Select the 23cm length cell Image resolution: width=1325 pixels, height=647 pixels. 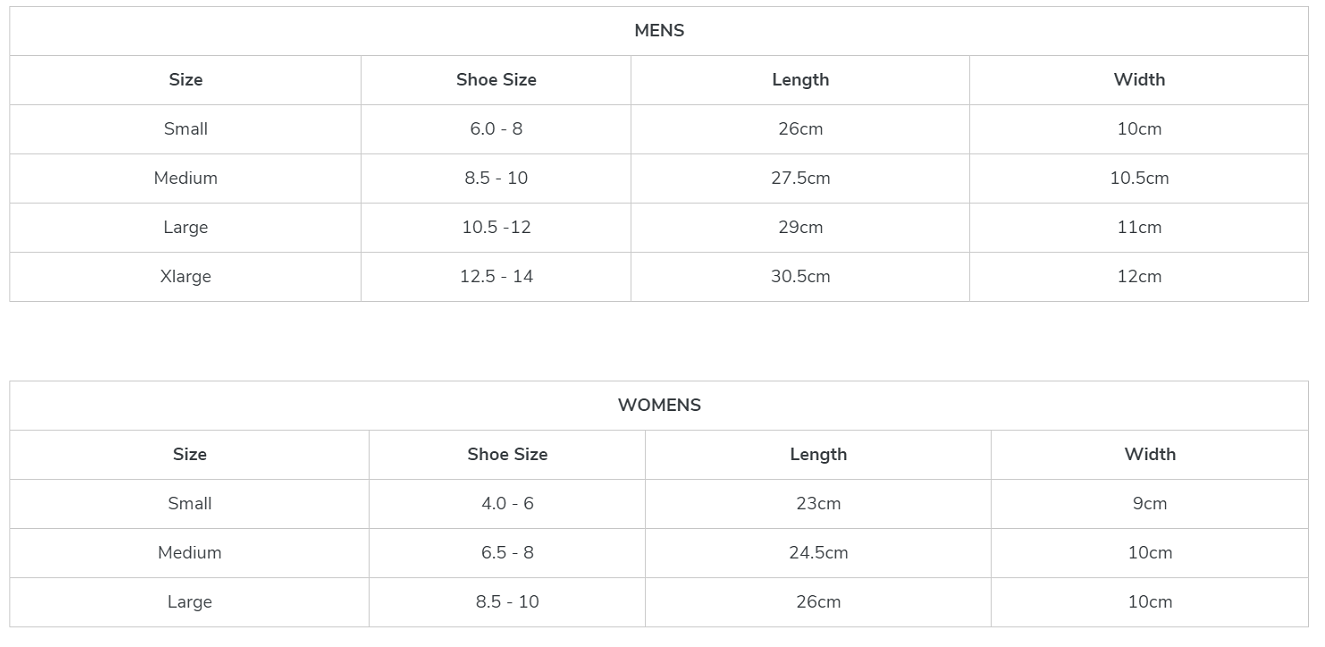tap(818, 504)
